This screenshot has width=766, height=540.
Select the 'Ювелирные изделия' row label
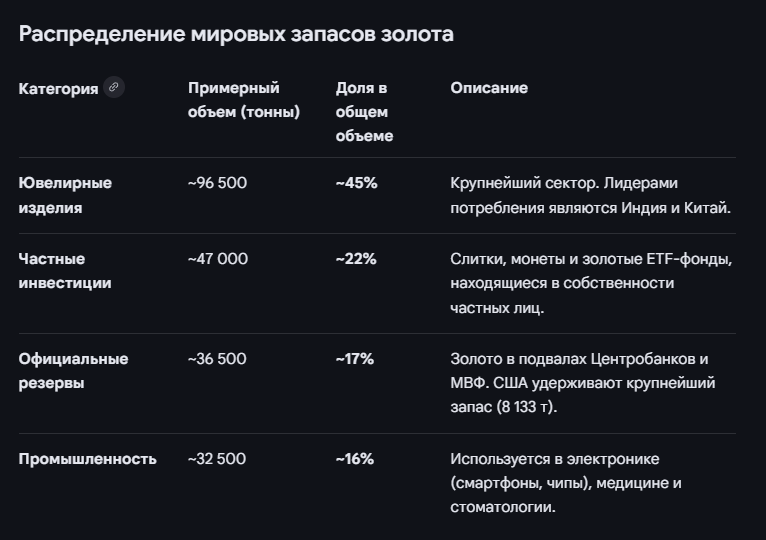coord(65,196)
